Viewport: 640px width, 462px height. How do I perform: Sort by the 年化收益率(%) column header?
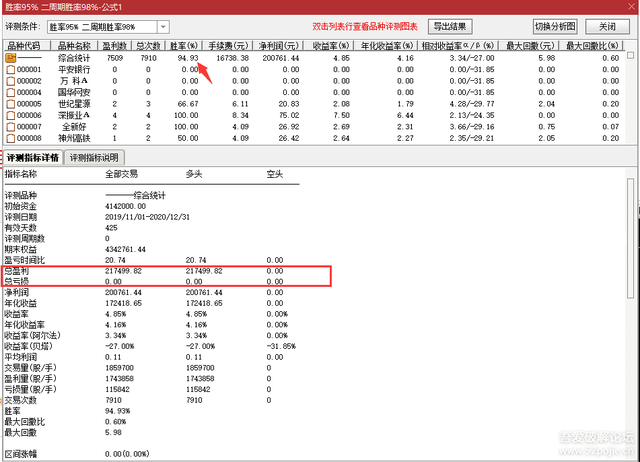[x=387, y=46]
